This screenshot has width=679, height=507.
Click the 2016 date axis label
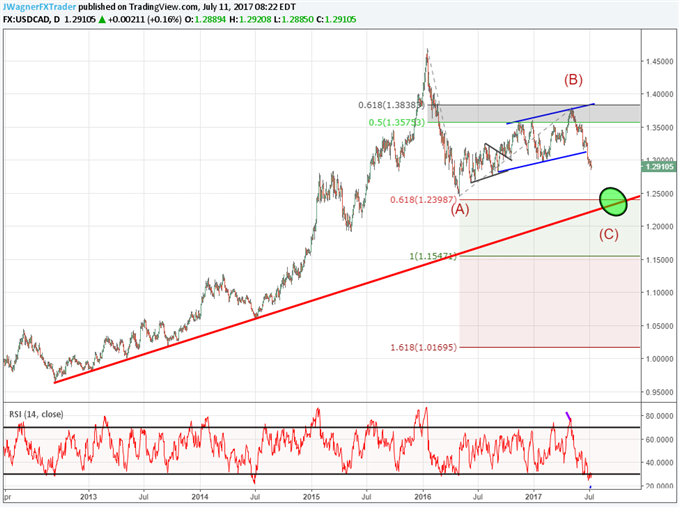pyautogui.click(x=423, y=497)
